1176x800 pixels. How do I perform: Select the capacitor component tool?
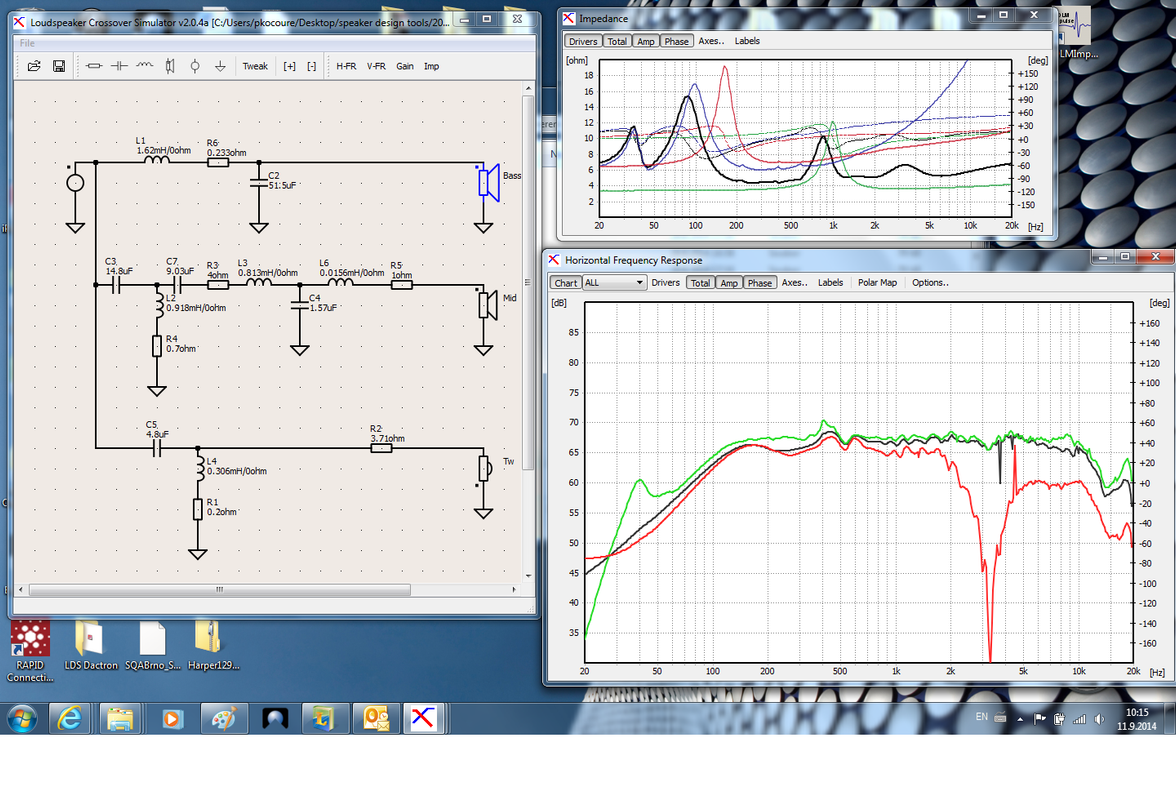tap(119, 66)
